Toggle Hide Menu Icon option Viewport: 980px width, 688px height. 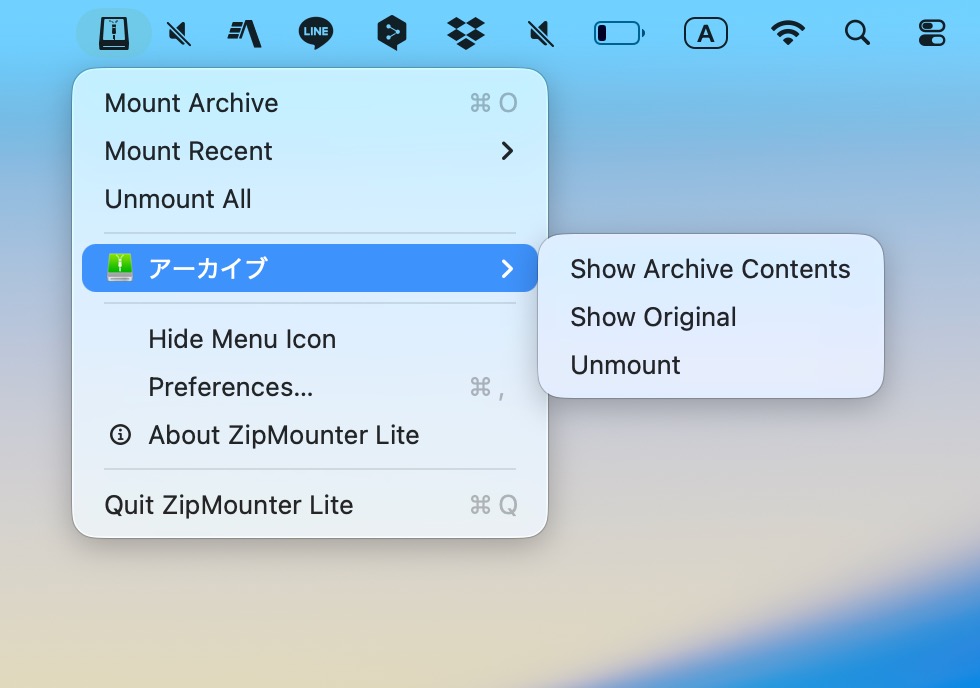click(242, 339)
